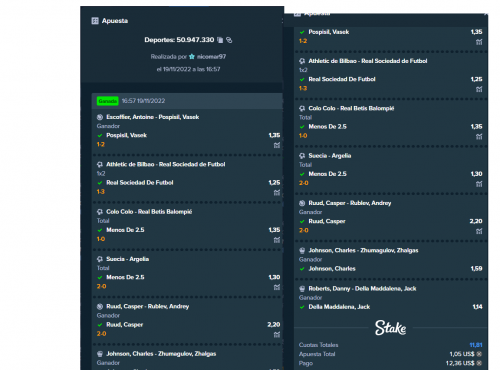Click odds 1,14 for Della Maddalena

click(477, 307)
